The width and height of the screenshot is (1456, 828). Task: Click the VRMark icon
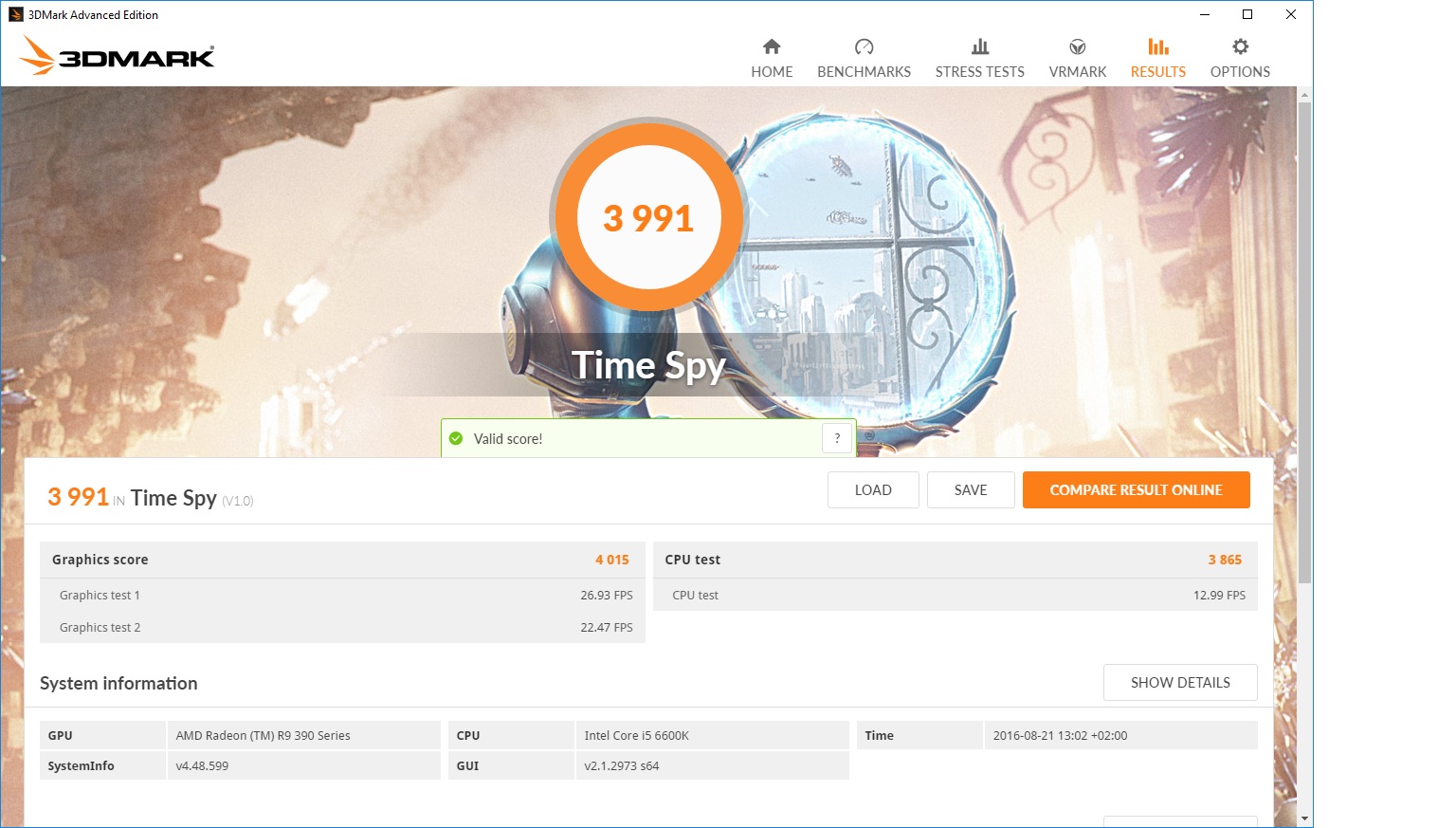1078,46
